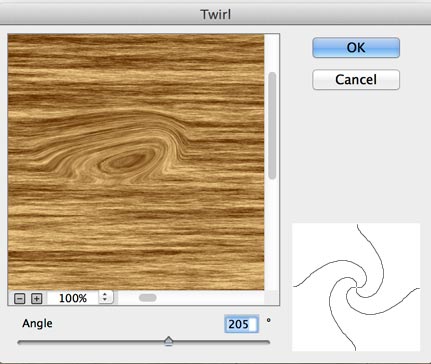Click the wood grain preview image
431x364 pixels.
coord(136,162)
